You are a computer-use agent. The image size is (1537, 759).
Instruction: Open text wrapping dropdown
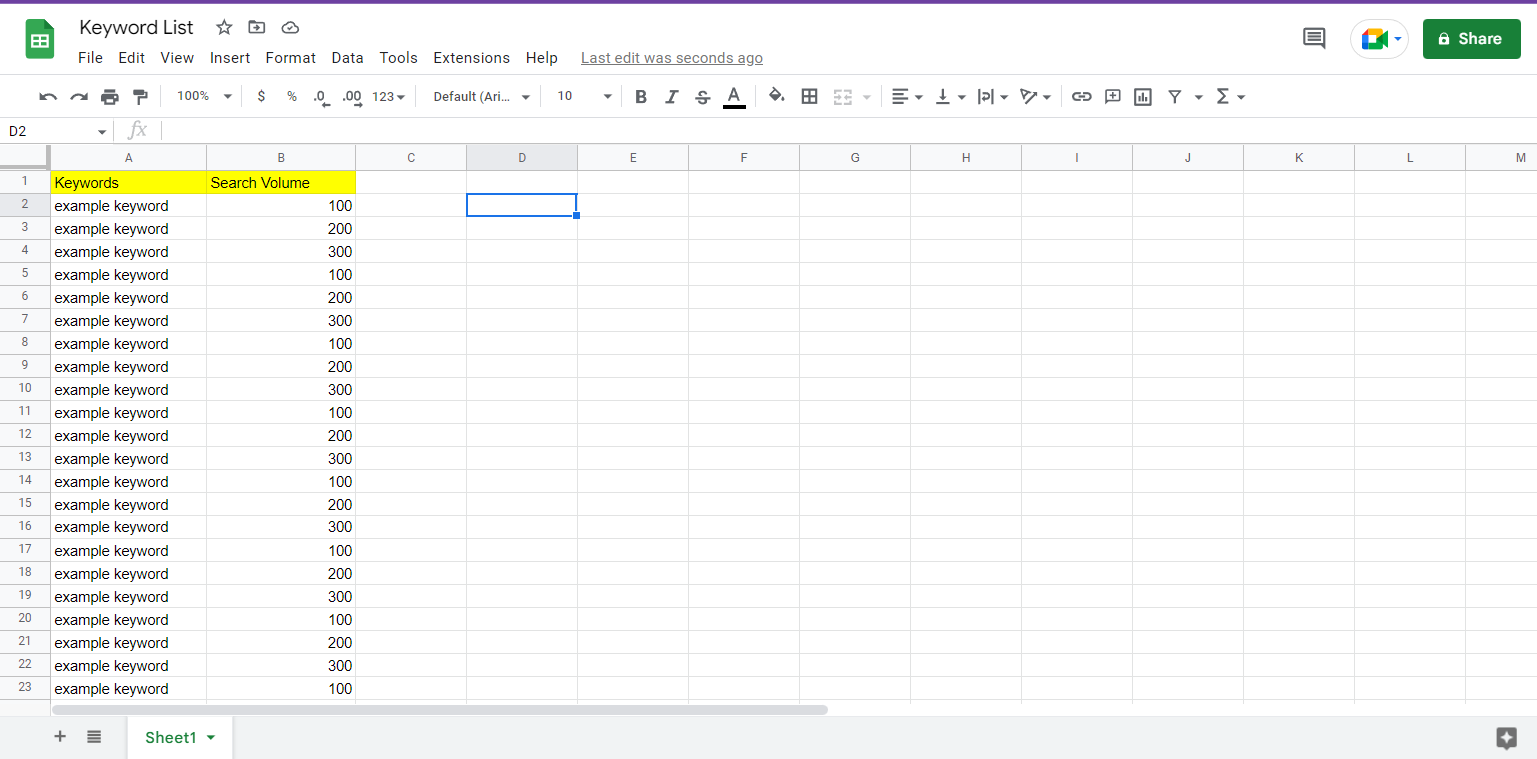[x=992, y=97]
